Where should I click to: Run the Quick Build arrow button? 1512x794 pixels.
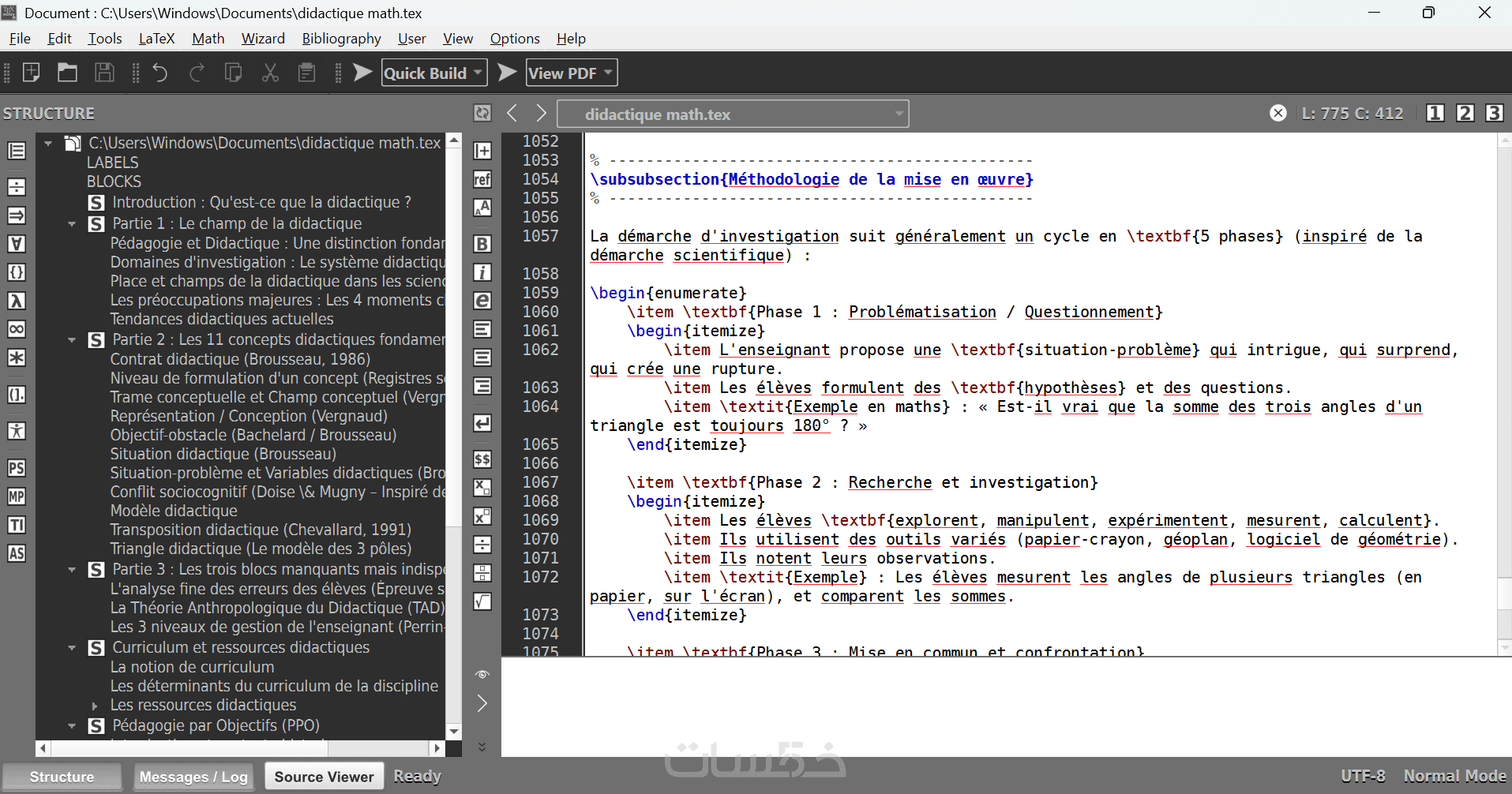362,73
